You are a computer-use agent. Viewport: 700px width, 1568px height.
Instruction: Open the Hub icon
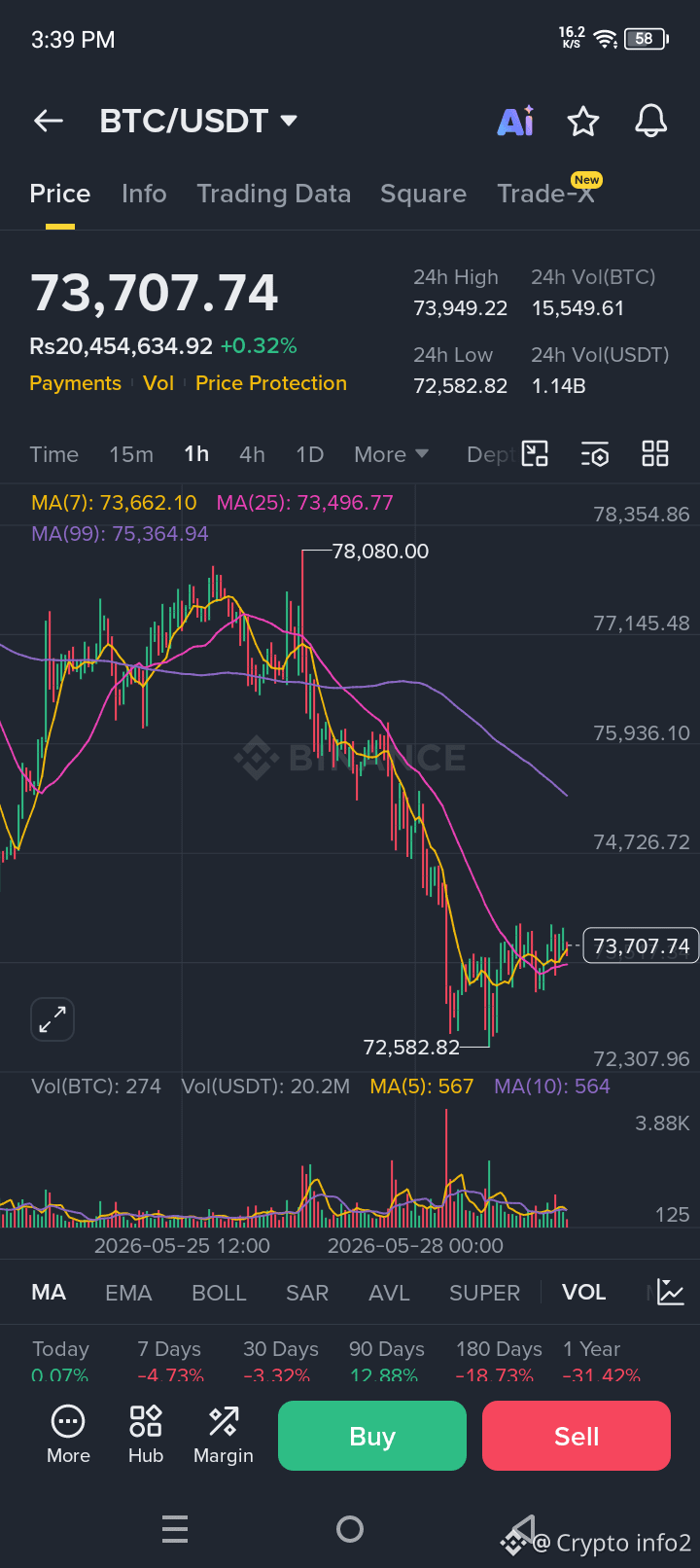point(146,1435)
